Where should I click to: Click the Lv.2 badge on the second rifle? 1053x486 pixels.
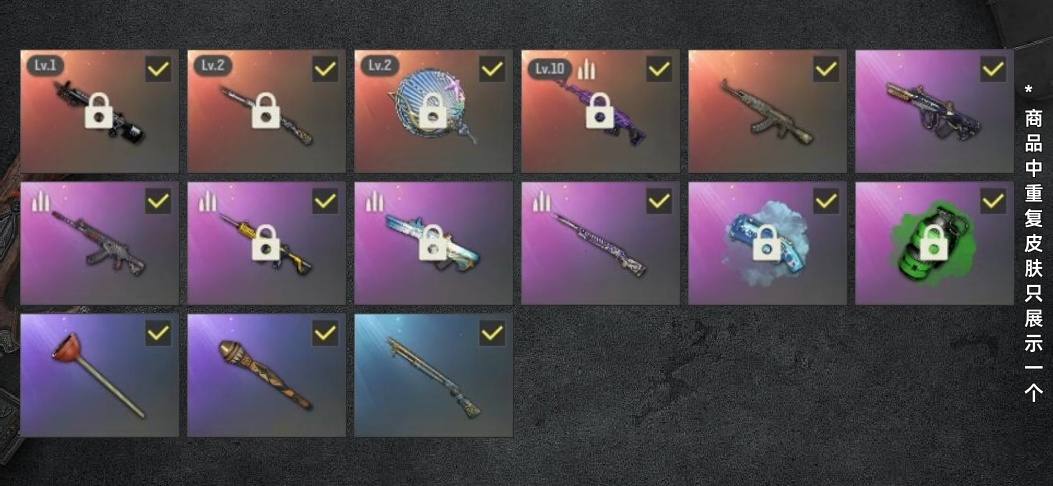click(214, 66)
